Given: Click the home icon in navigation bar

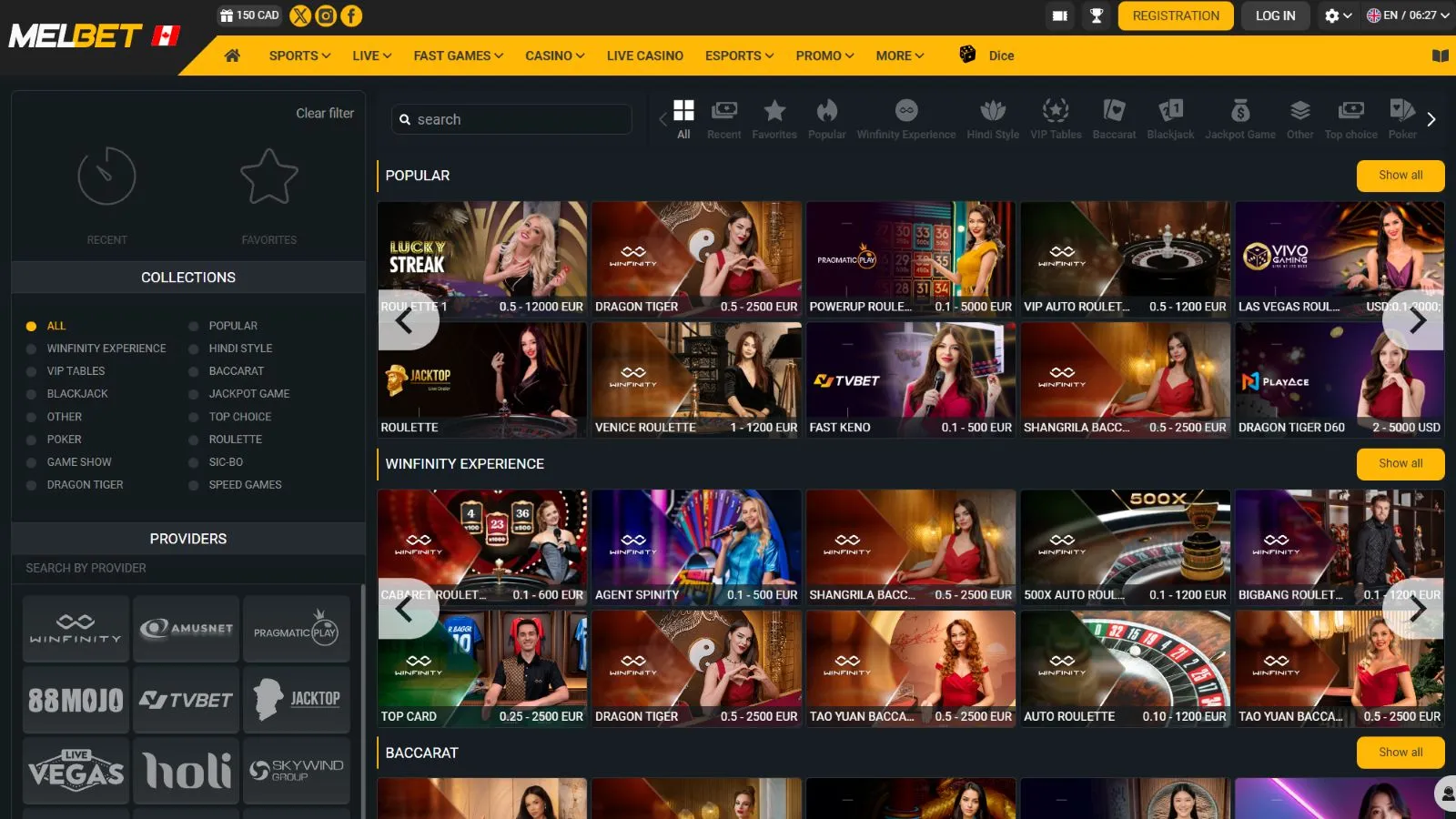Looking at the screenshot, I should pos(232,56).
